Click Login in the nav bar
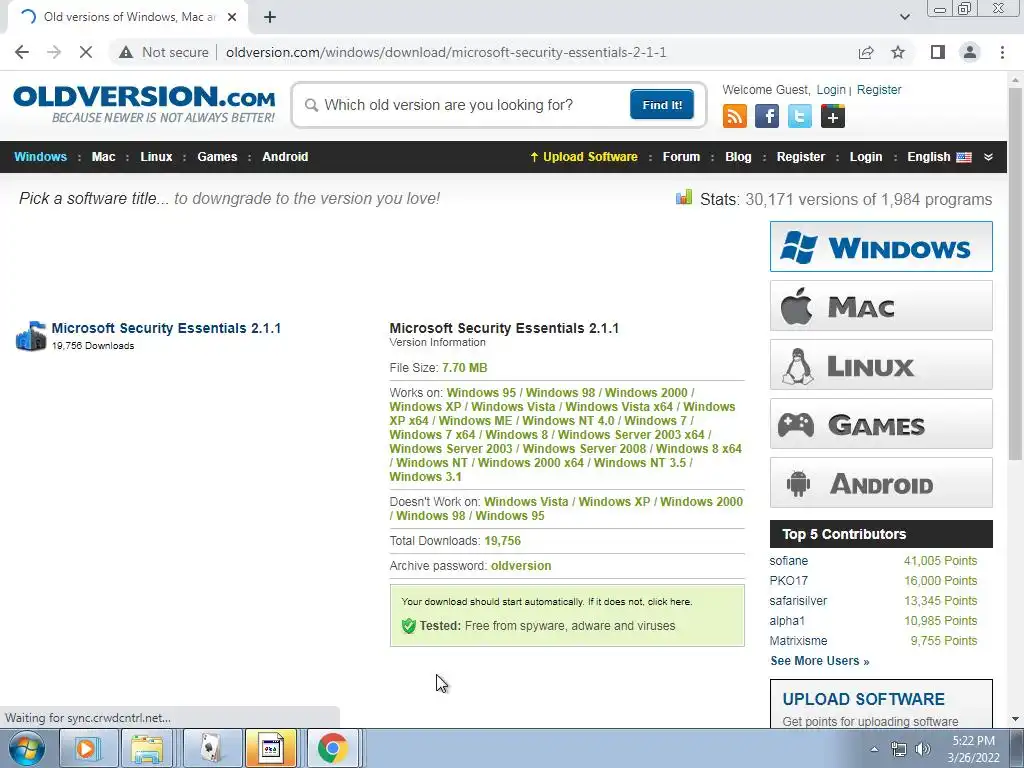1024x768 pixels. click(865, 157)
